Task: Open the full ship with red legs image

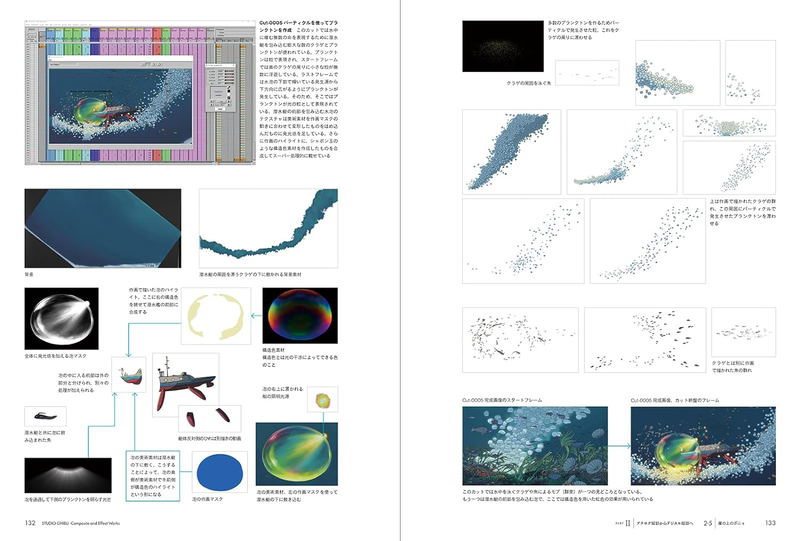Action: click(x=186, y=384)
